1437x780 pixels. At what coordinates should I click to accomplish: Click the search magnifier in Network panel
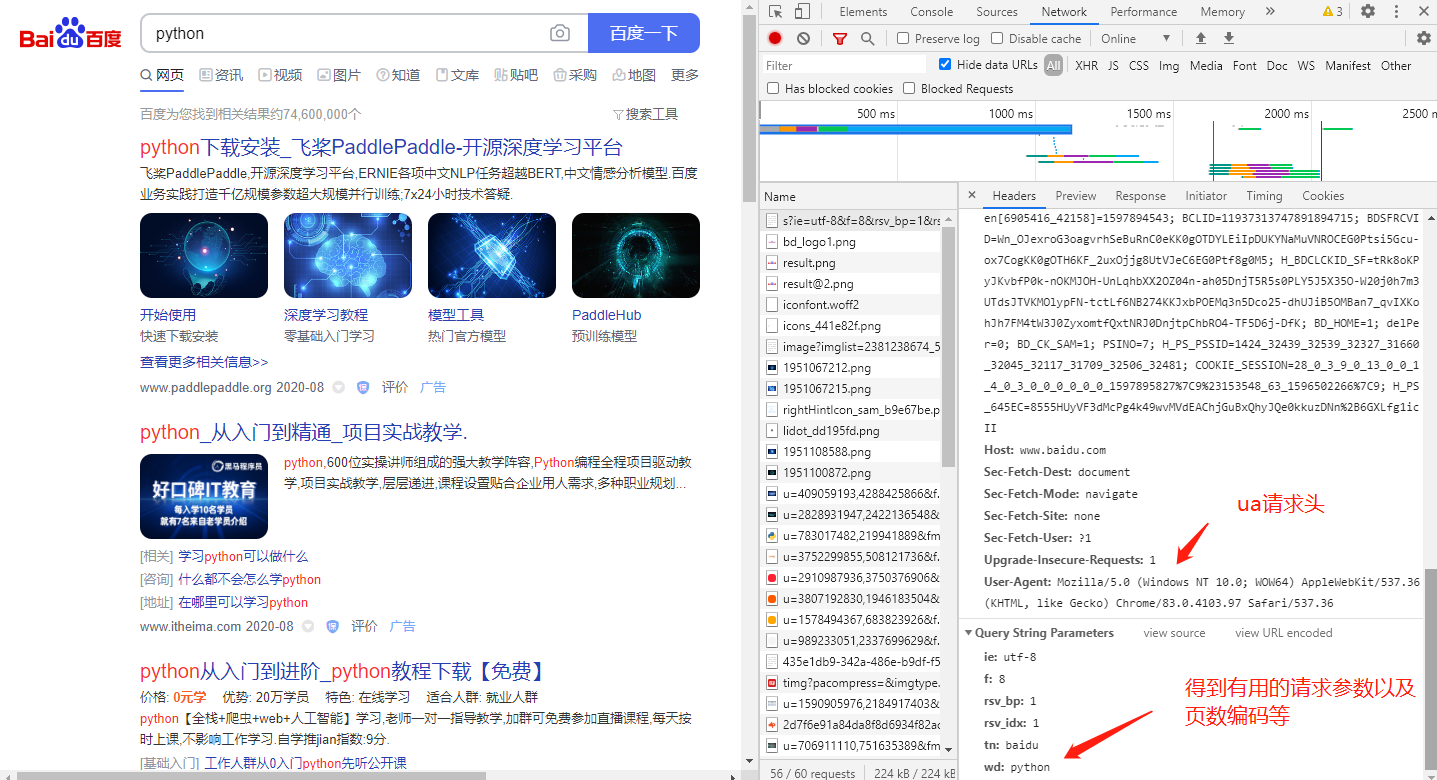point(868,37)
